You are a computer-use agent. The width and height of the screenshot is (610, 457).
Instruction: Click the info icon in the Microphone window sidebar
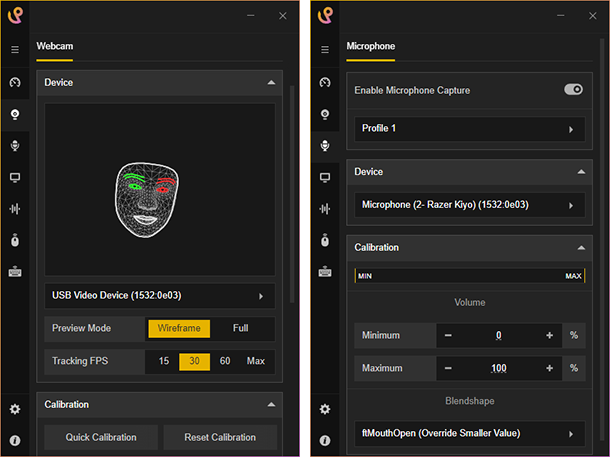pos(324,440)
